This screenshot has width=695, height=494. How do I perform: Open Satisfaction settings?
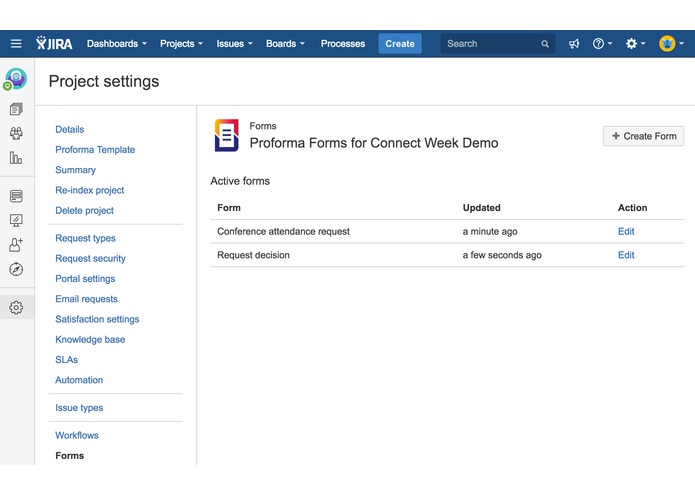pyautogui.click(x=97, y=319)
